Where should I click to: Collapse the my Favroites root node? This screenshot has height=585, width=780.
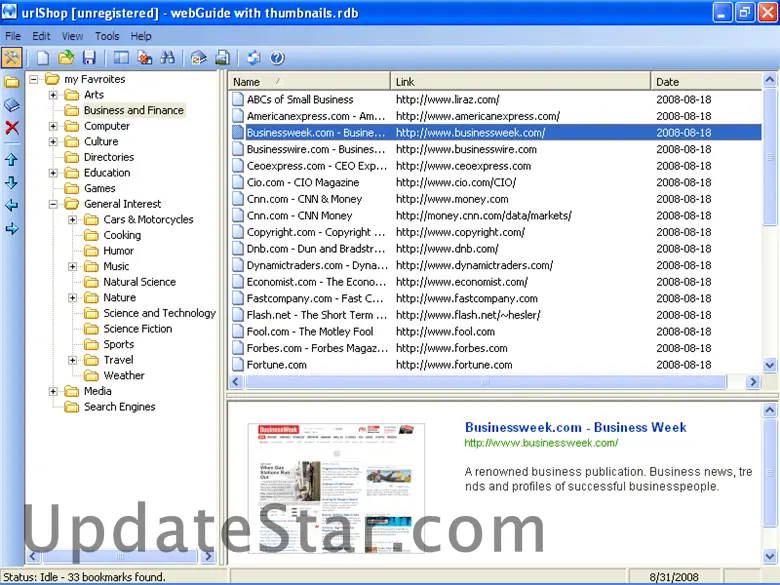tap(33, 79)
